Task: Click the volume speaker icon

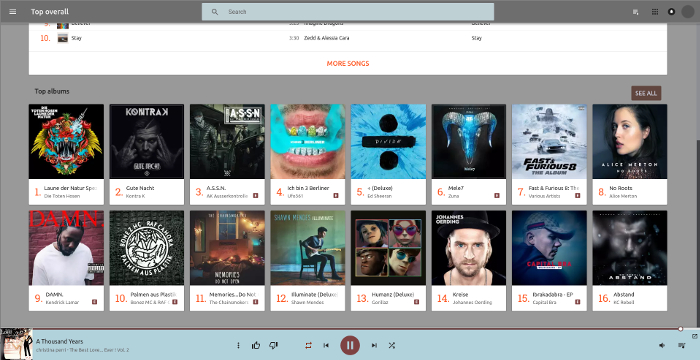Action: click(x=662, y=345)
